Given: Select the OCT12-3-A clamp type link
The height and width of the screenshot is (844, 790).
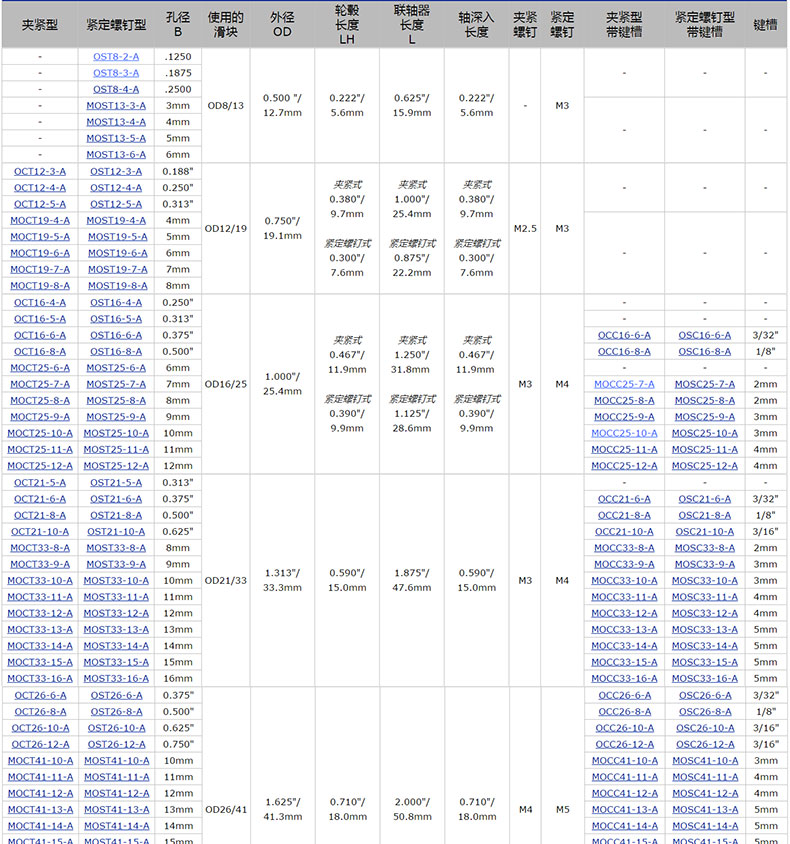Looking at the screenshot, I should click(x=40, y=172).
